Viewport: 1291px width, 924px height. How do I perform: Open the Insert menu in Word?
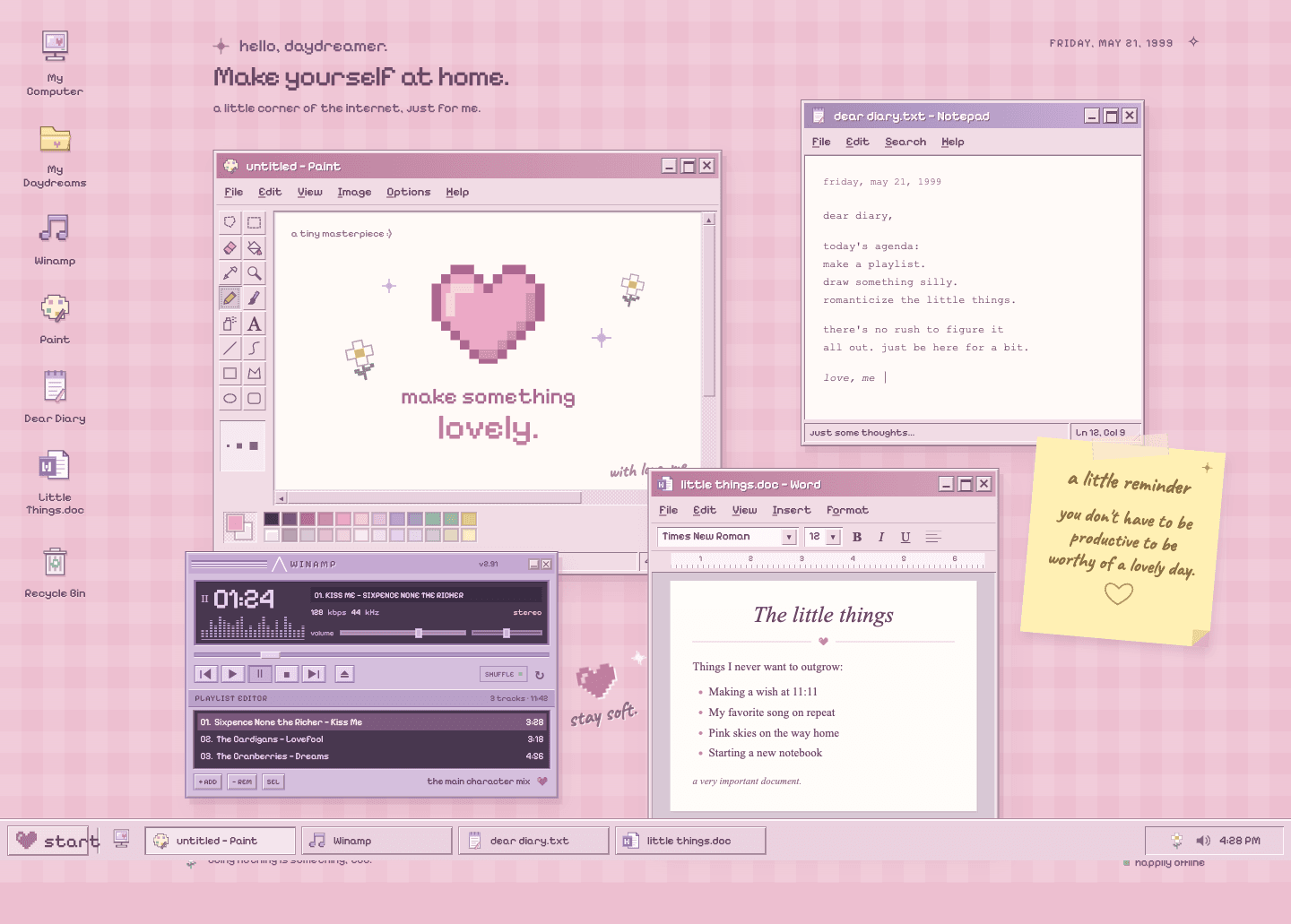click(791, 510)
